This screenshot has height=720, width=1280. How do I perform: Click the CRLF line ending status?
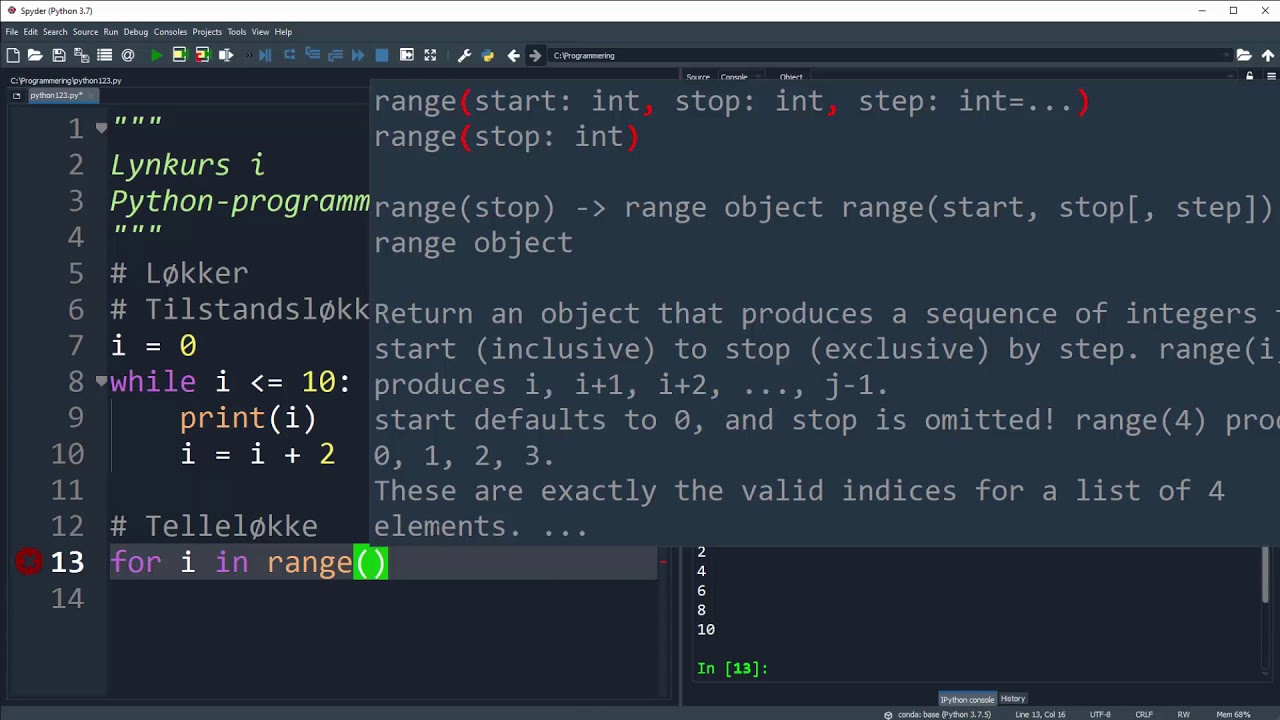pyautogui.click(x=1144, y=714)
